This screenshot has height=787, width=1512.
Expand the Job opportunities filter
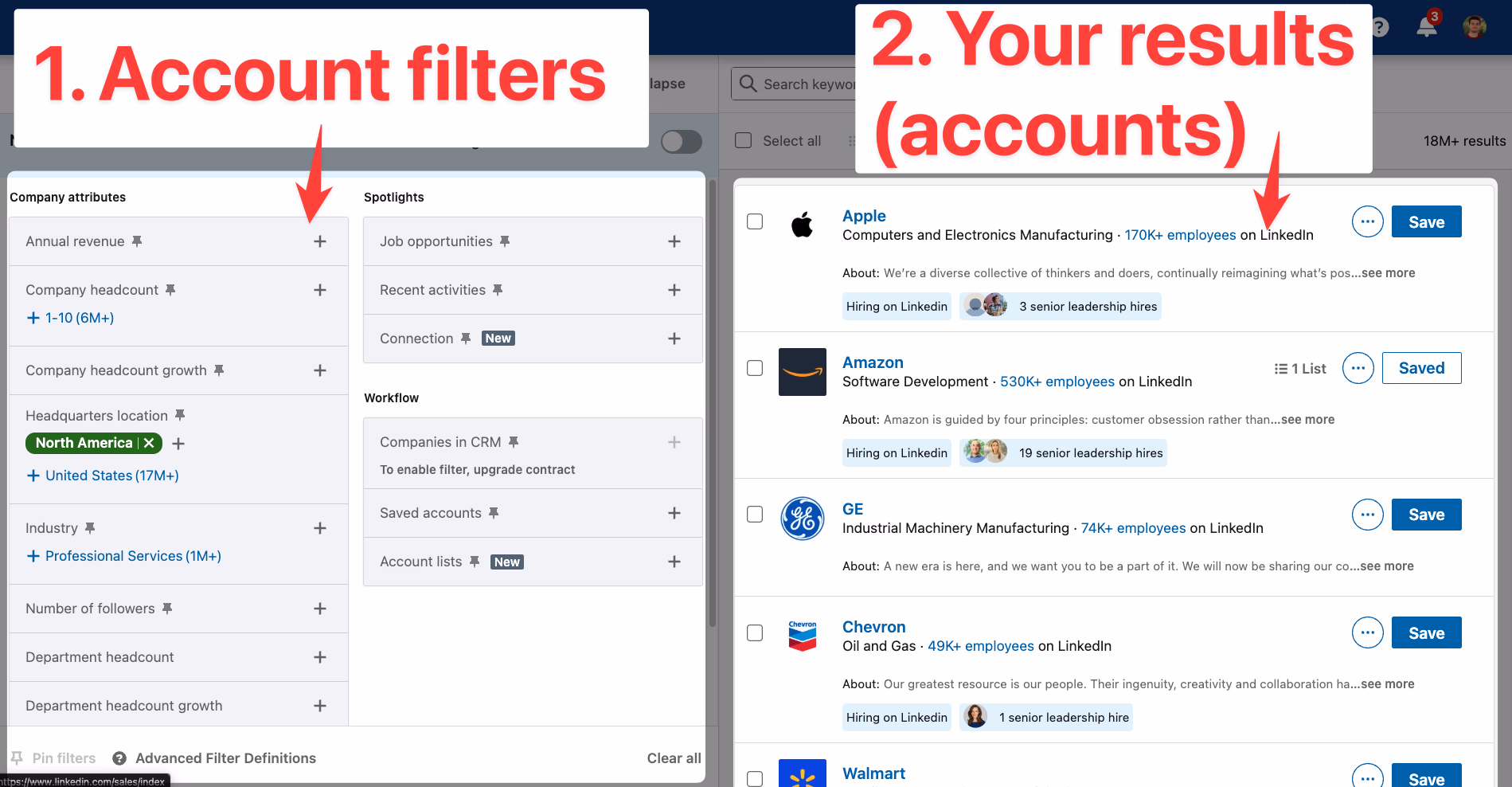click(x=674, y=241)
